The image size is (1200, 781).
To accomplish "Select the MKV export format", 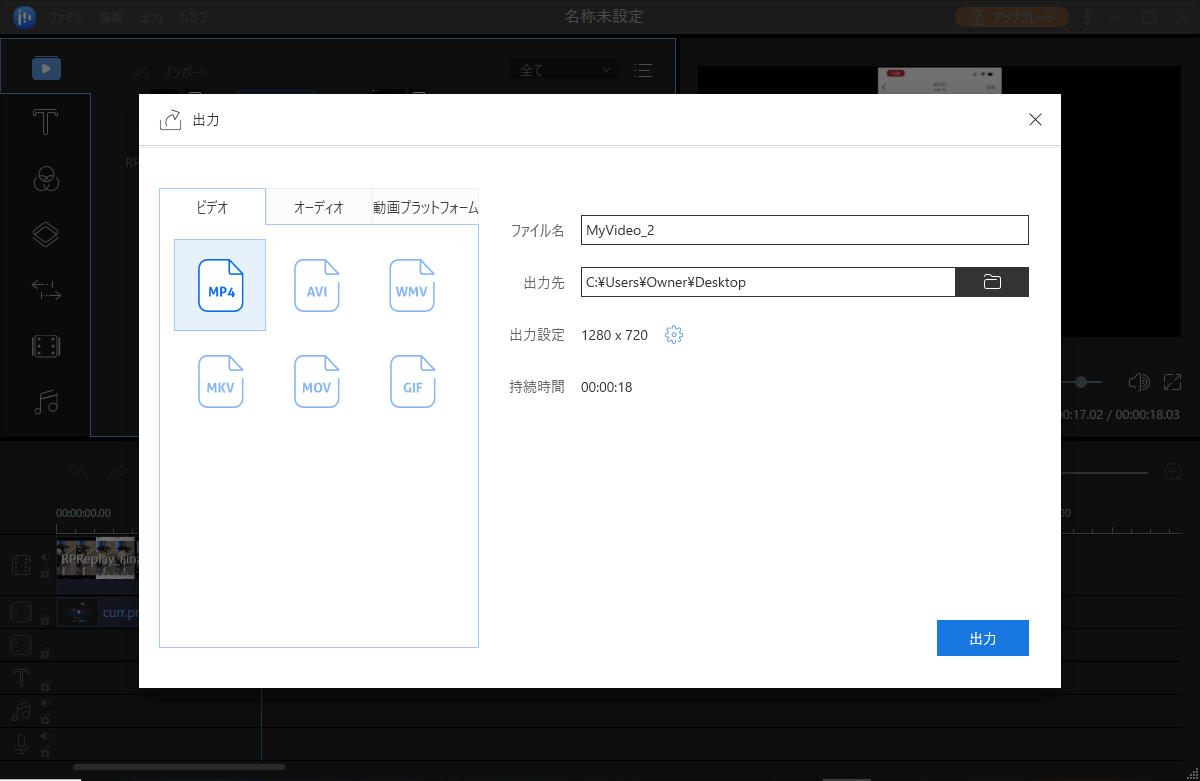I will pyautogui.click(x=220, y=381).
